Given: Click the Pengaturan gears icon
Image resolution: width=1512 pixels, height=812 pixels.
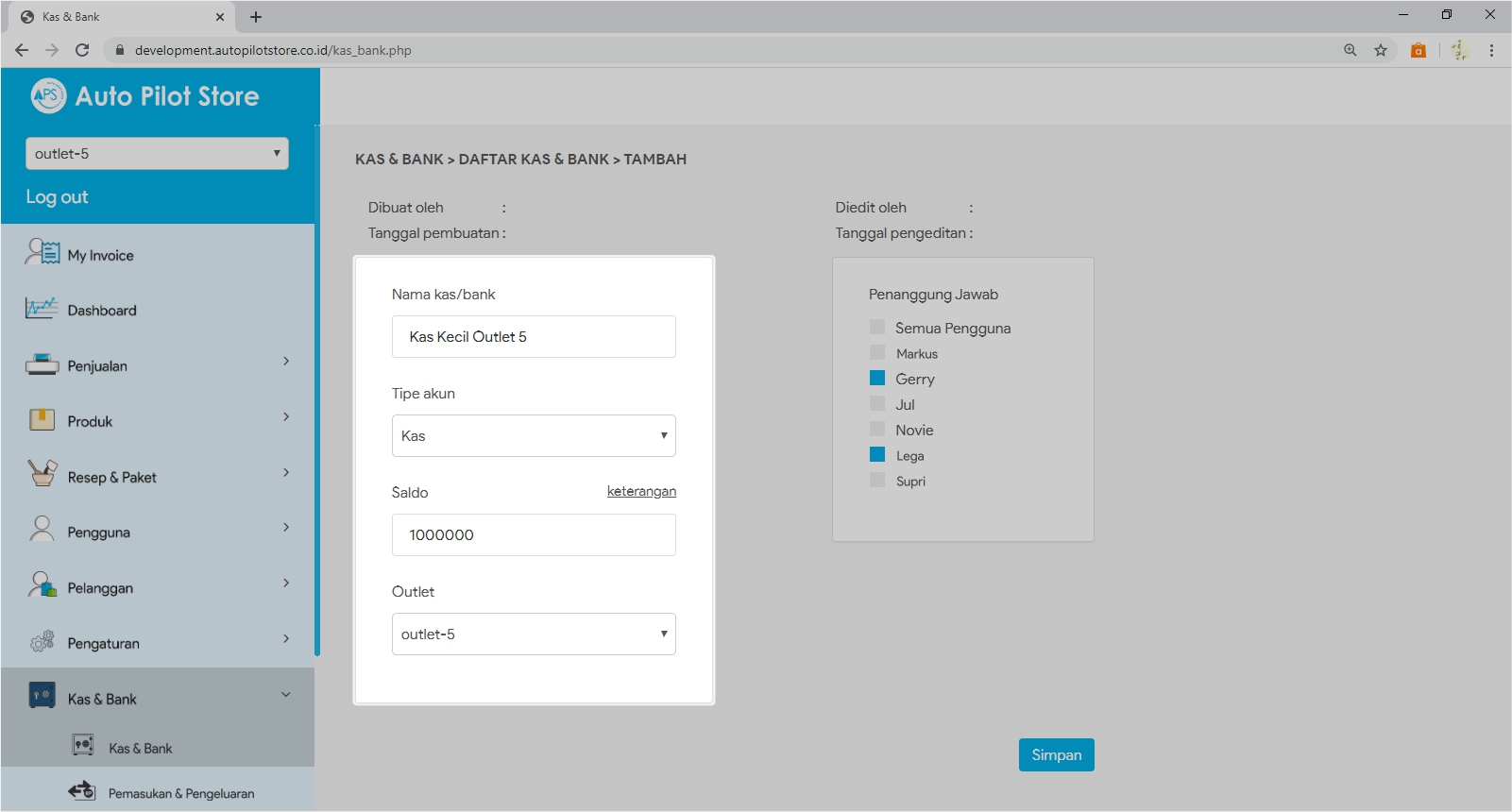Looking at the screenshot, I should tap(42, 642).
